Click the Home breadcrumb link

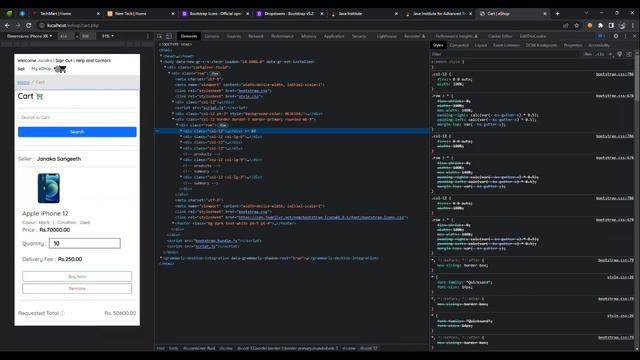pos(23,82)
